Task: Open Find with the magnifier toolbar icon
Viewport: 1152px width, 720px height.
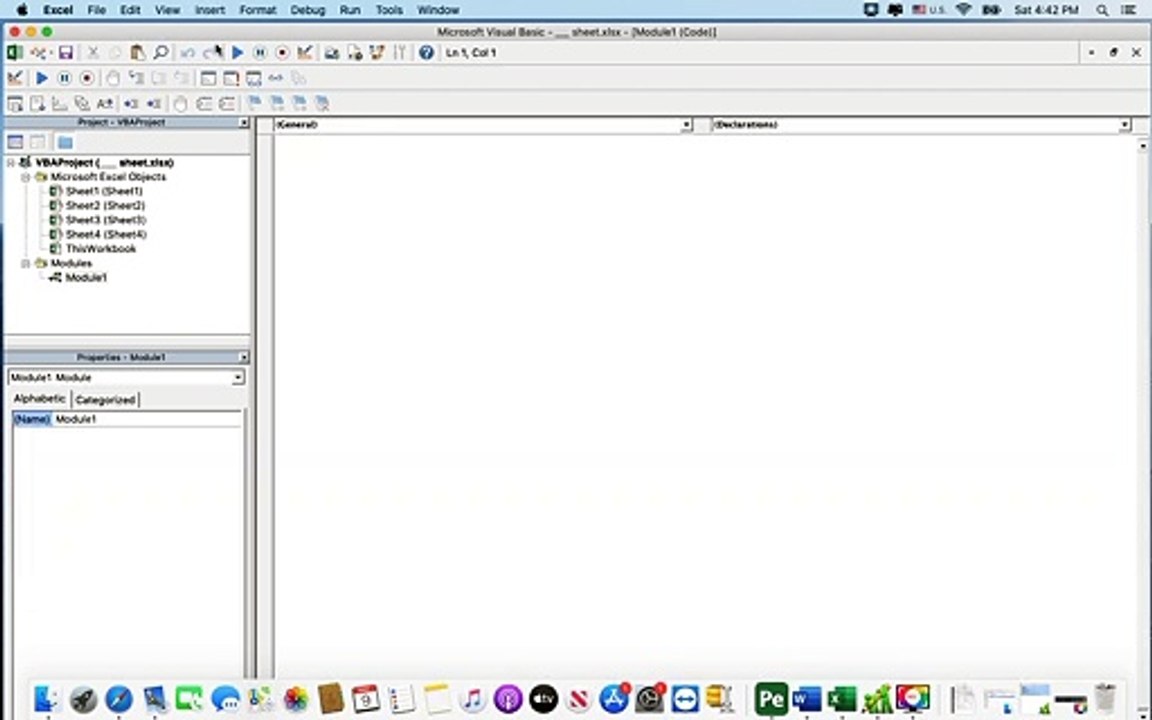Action: [160, 53]
